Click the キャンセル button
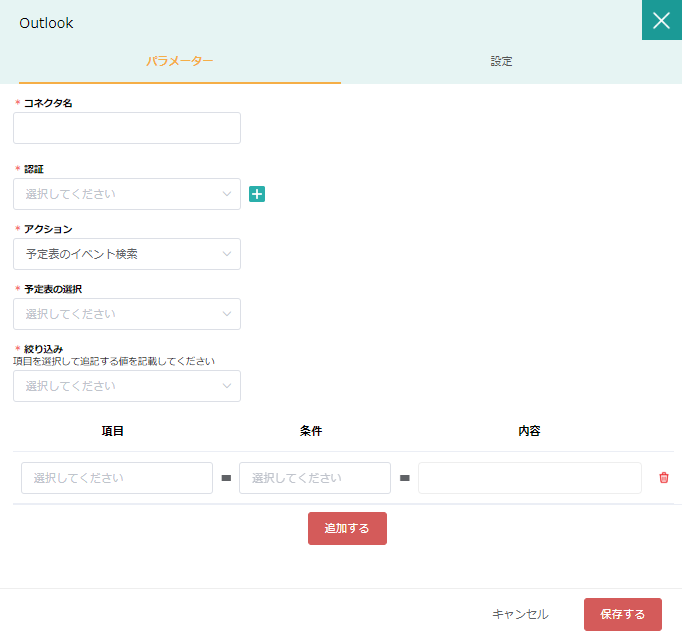This screenshot has width=682, height=640. coord(520,614)
